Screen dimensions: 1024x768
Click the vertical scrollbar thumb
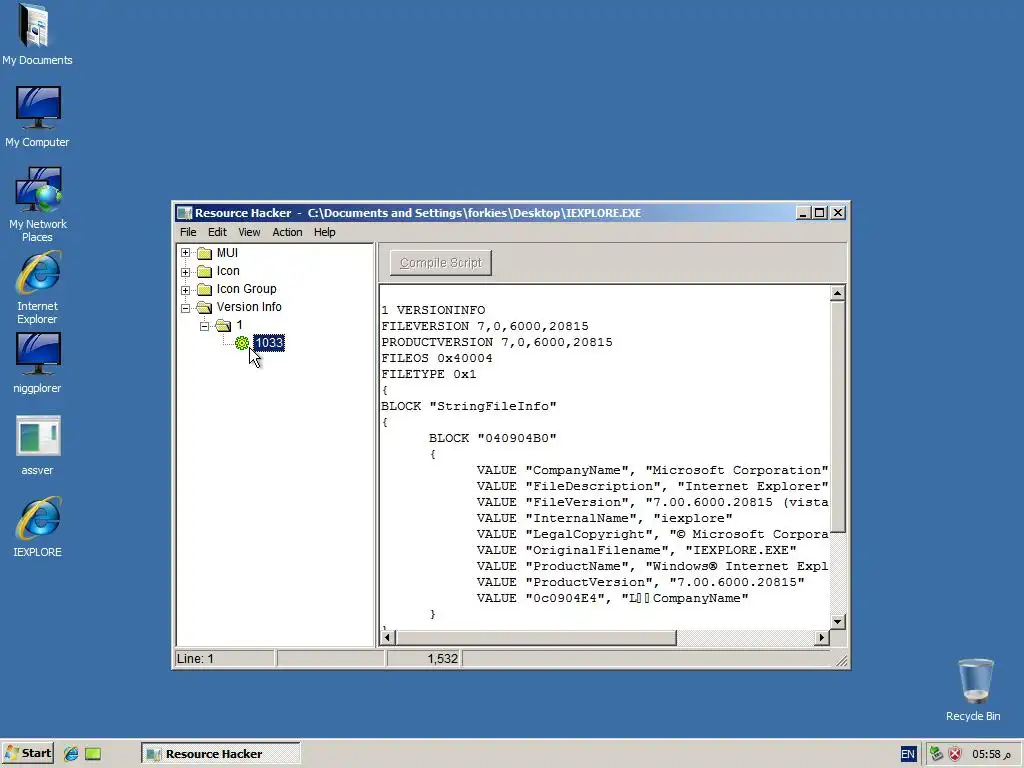click(837, 416)
